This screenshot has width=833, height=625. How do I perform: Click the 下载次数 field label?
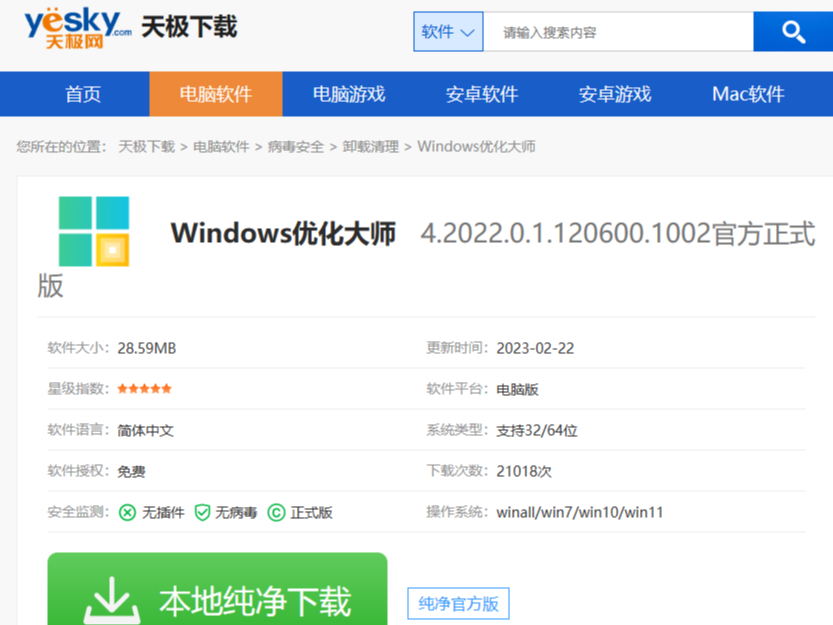pos(457,471)
